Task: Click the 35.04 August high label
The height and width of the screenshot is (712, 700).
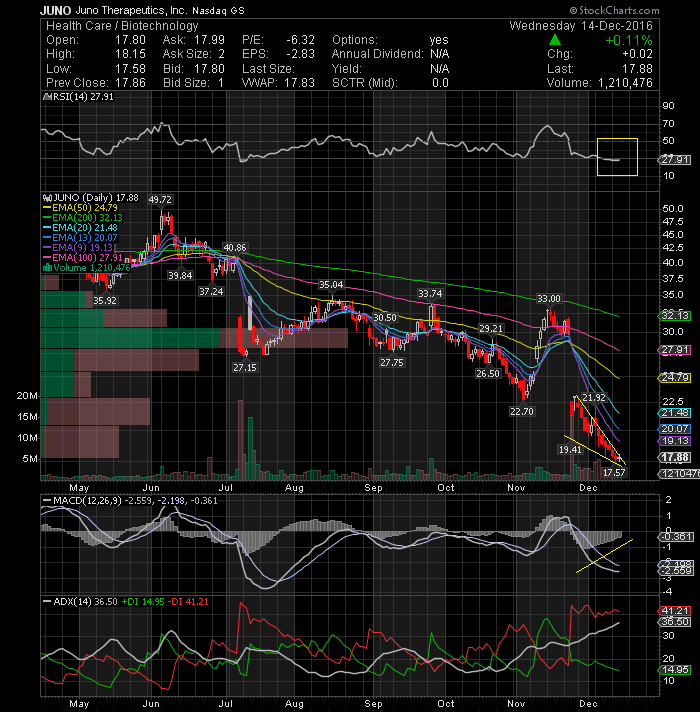Action: (x=331, y=285)
